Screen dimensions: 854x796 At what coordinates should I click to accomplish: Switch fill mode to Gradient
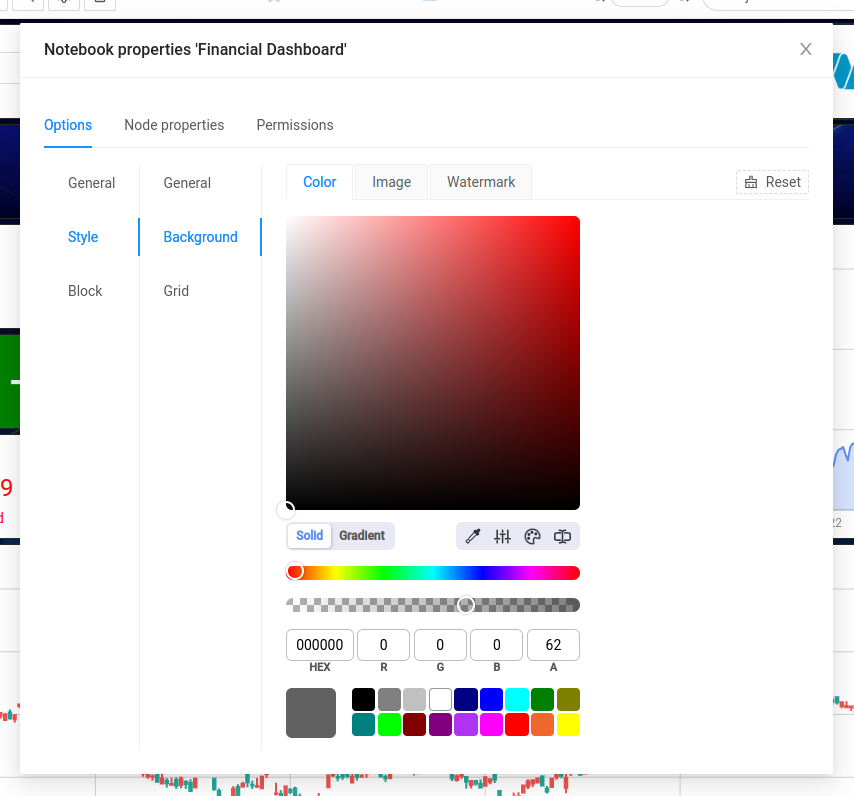(361, 536)
